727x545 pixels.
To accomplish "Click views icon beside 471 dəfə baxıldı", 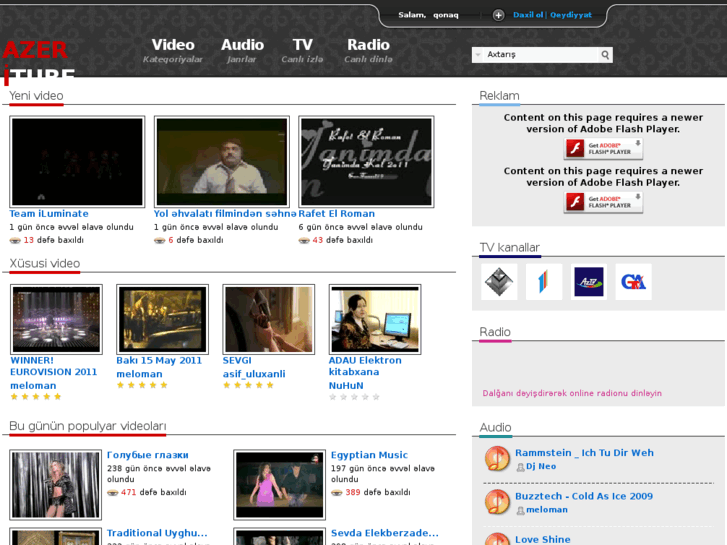I will tap(113, 493).
